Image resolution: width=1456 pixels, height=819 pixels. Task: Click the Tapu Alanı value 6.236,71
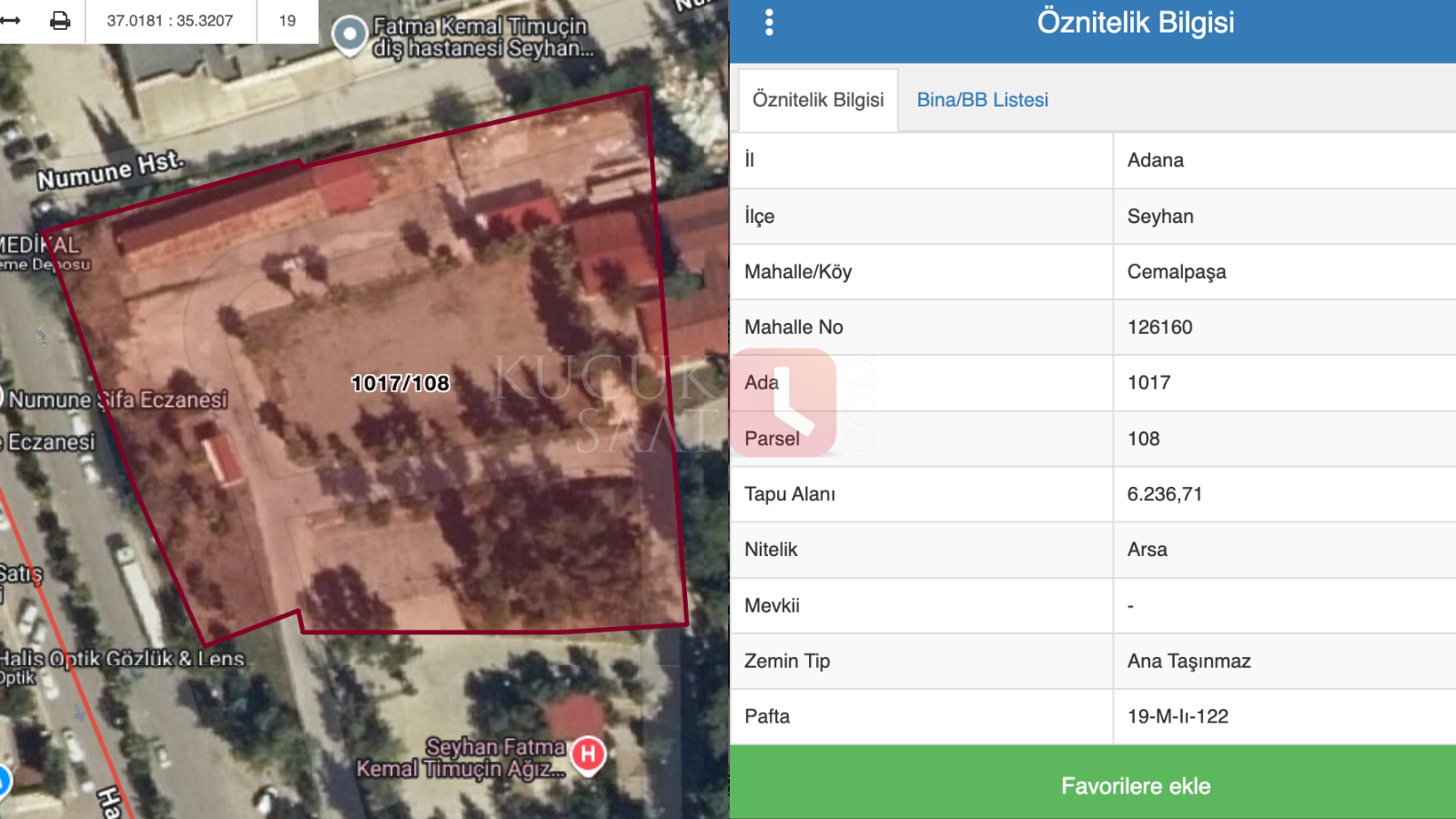(1164, 494)
